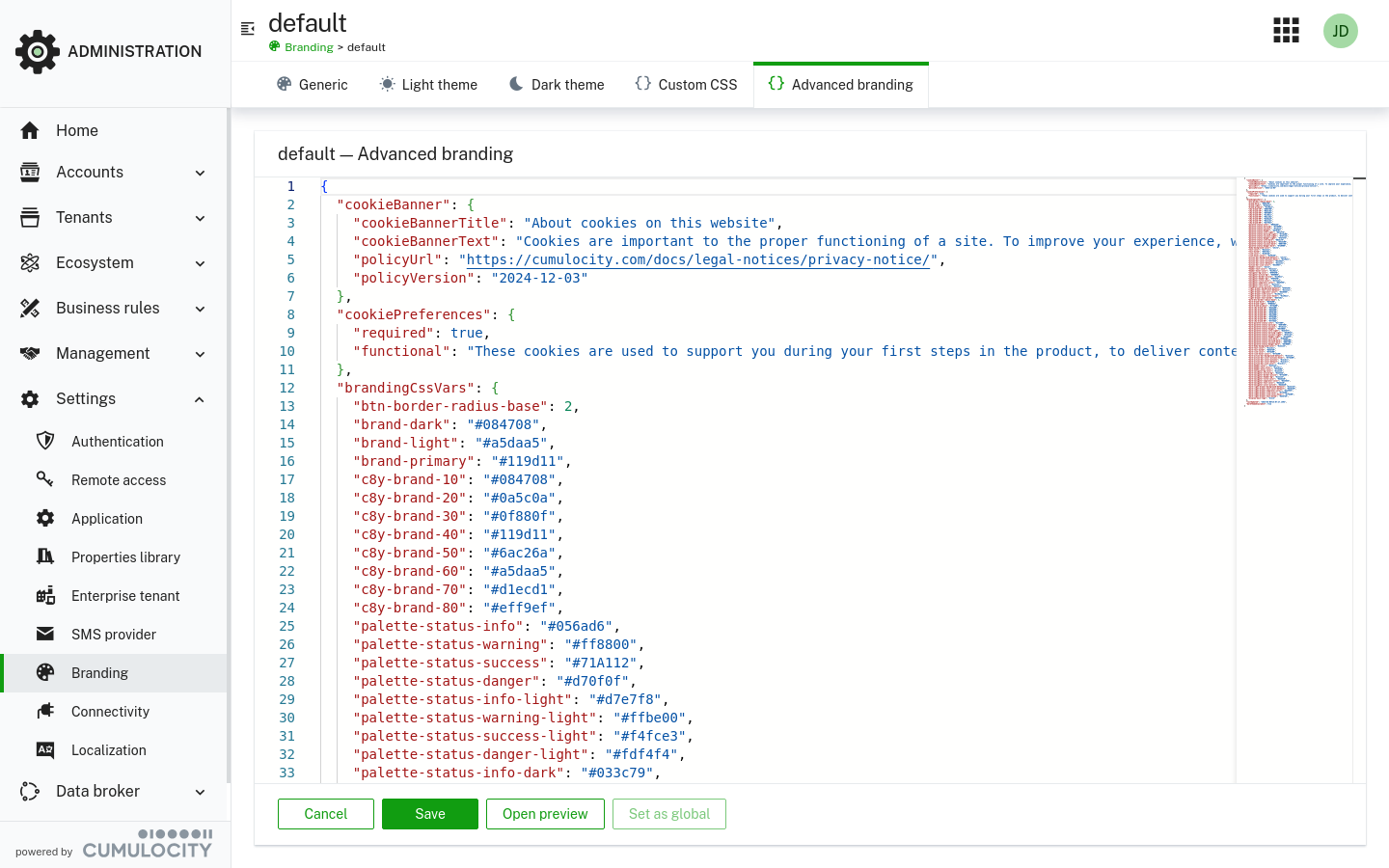The height and width of the screenshot is (868, 1389).
Task: Expand the Accounts menu chevron
Action: (x=200, y=173)
